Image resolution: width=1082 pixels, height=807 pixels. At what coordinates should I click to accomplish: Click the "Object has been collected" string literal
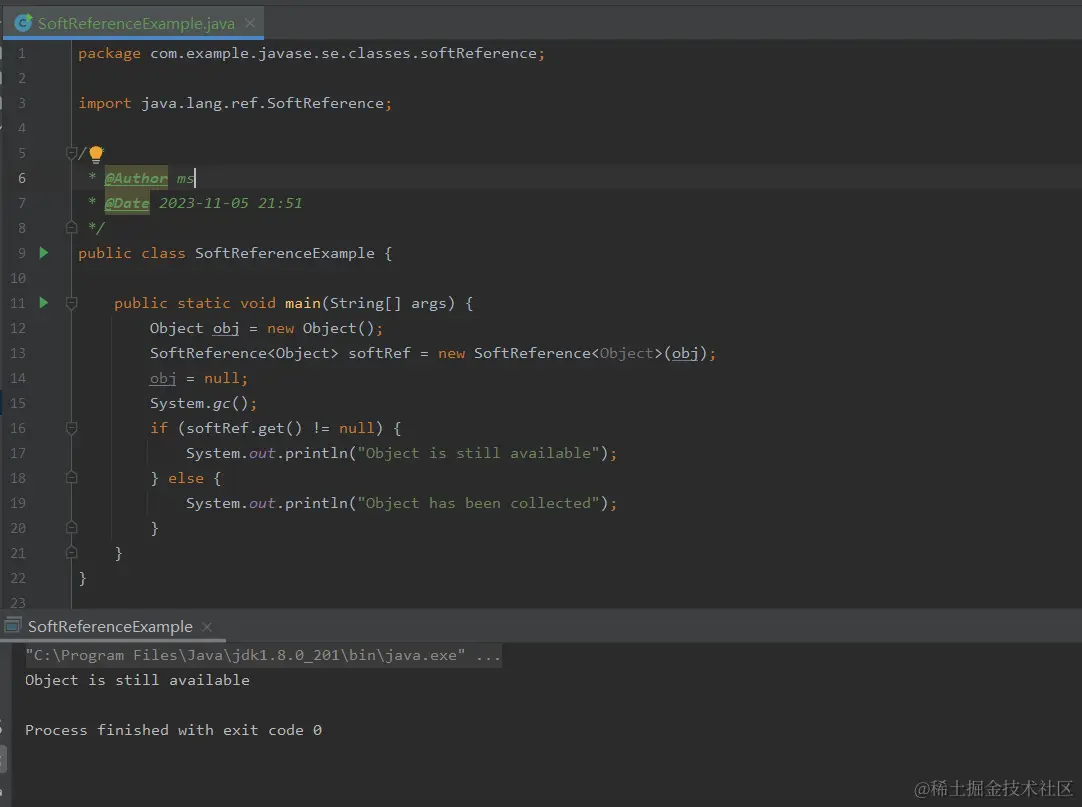(x=478, y=503)
